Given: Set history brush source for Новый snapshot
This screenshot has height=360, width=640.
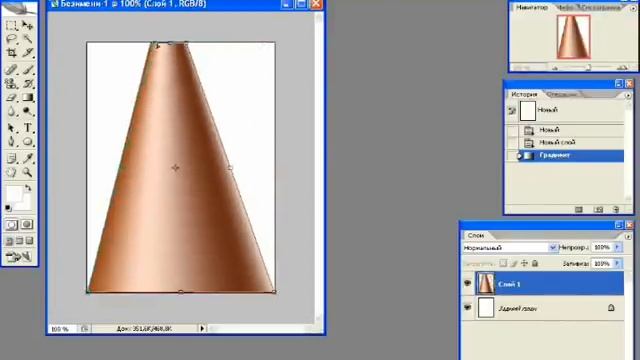Looking at the screenshot, I should pos(512,111).
